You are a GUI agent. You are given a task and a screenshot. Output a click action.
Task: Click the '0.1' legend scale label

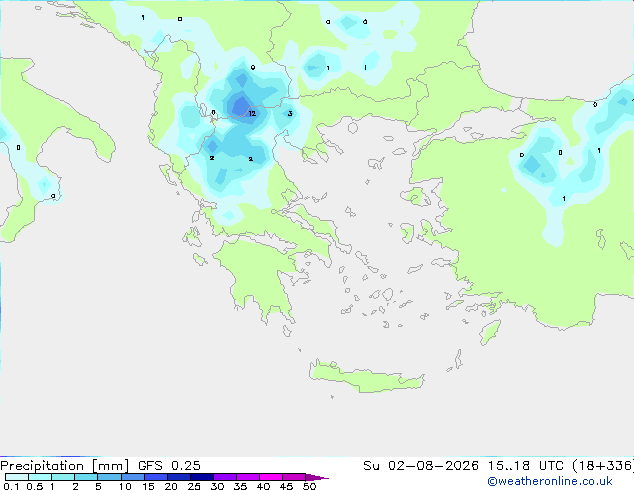[11, 486]
